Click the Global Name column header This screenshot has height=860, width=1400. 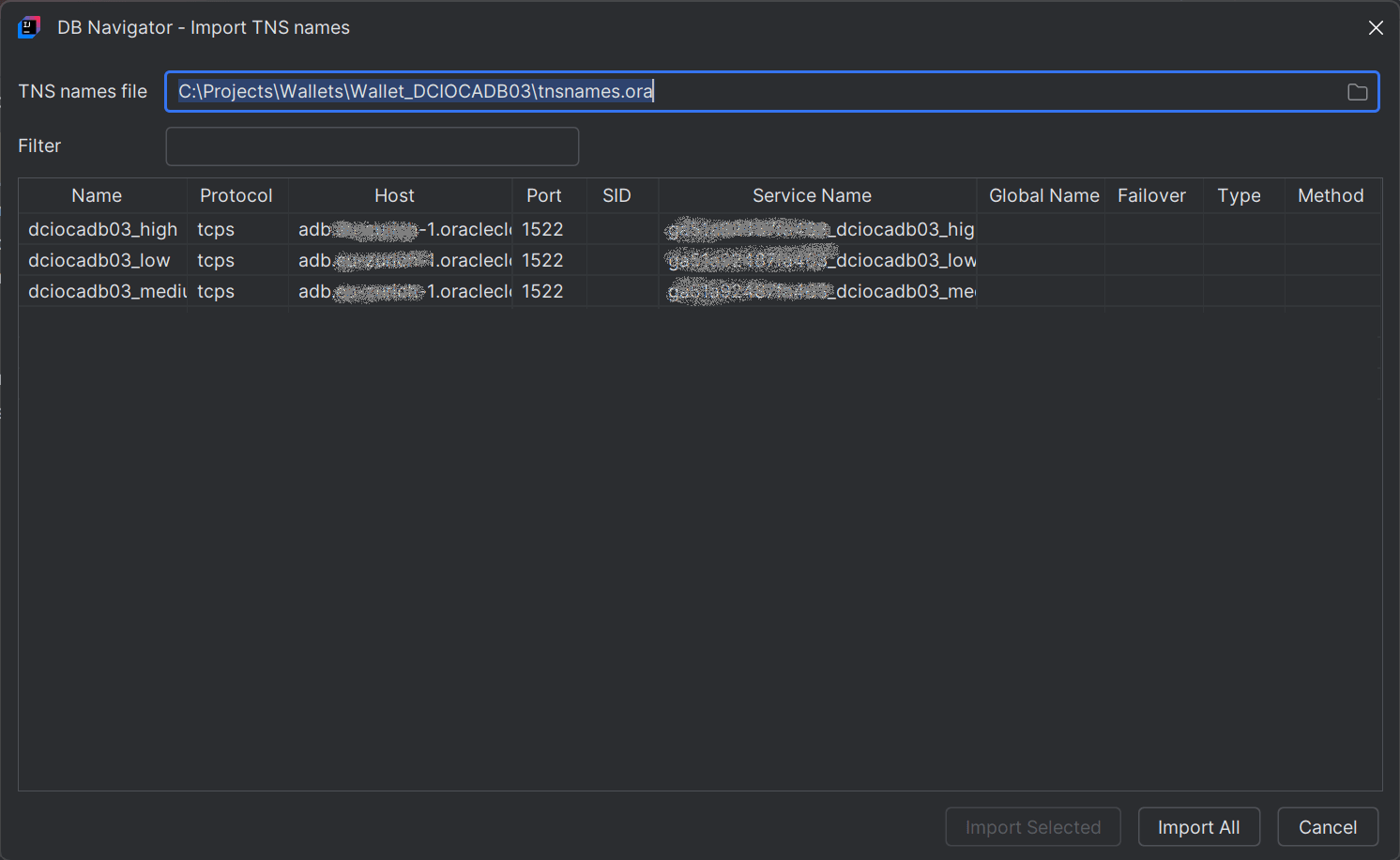tap(1043, 195)
